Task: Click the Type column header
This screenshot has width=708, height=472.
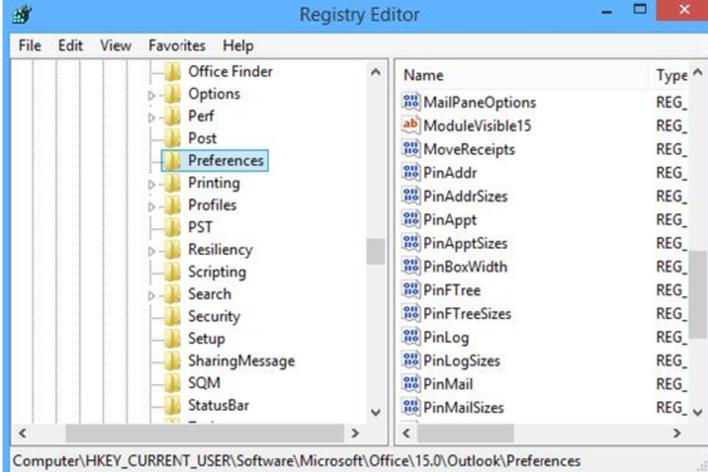Action: (672, 75)
